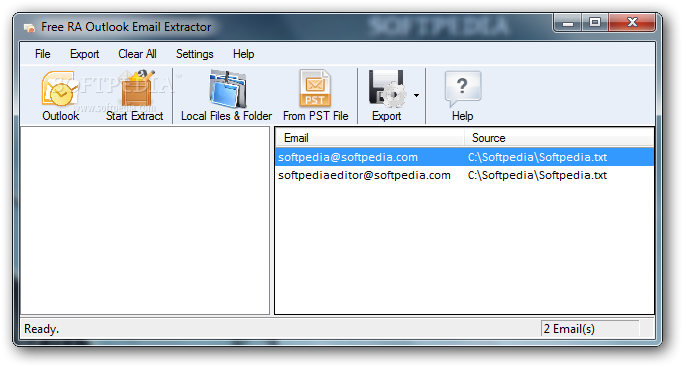
Task: Open the Export menu
Action: tap(85, 54)
